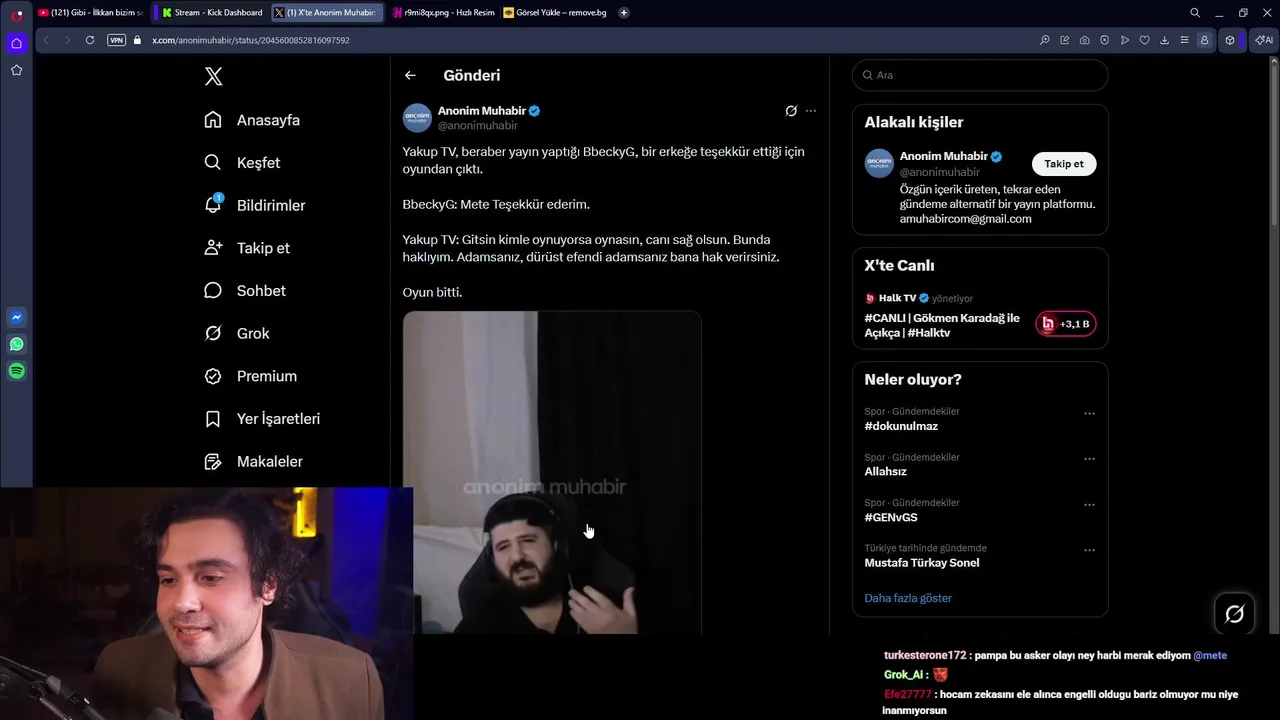Play the anonim muhabir video in the post
1280x720 pixels.
pyautogui.click(x=552, y=472)
